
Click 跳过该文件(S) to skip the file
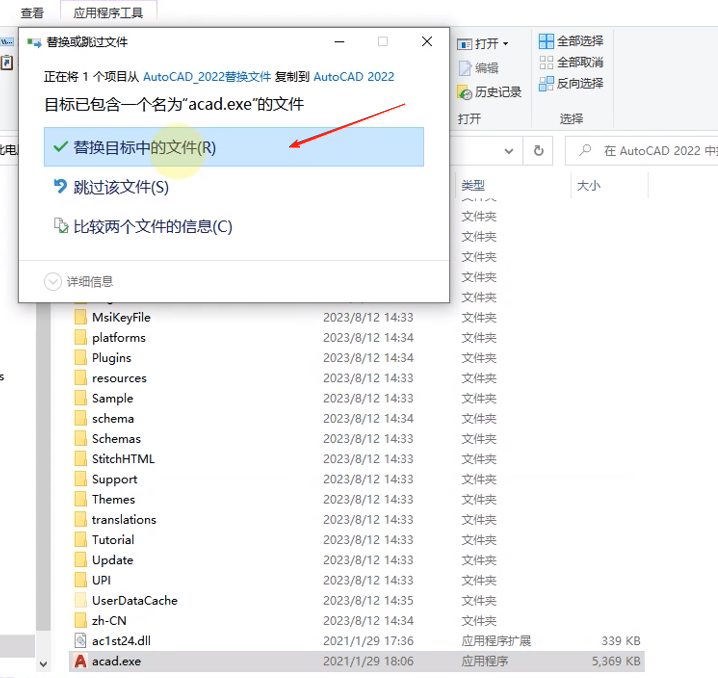pyautogui.click(x=120, y=187)
